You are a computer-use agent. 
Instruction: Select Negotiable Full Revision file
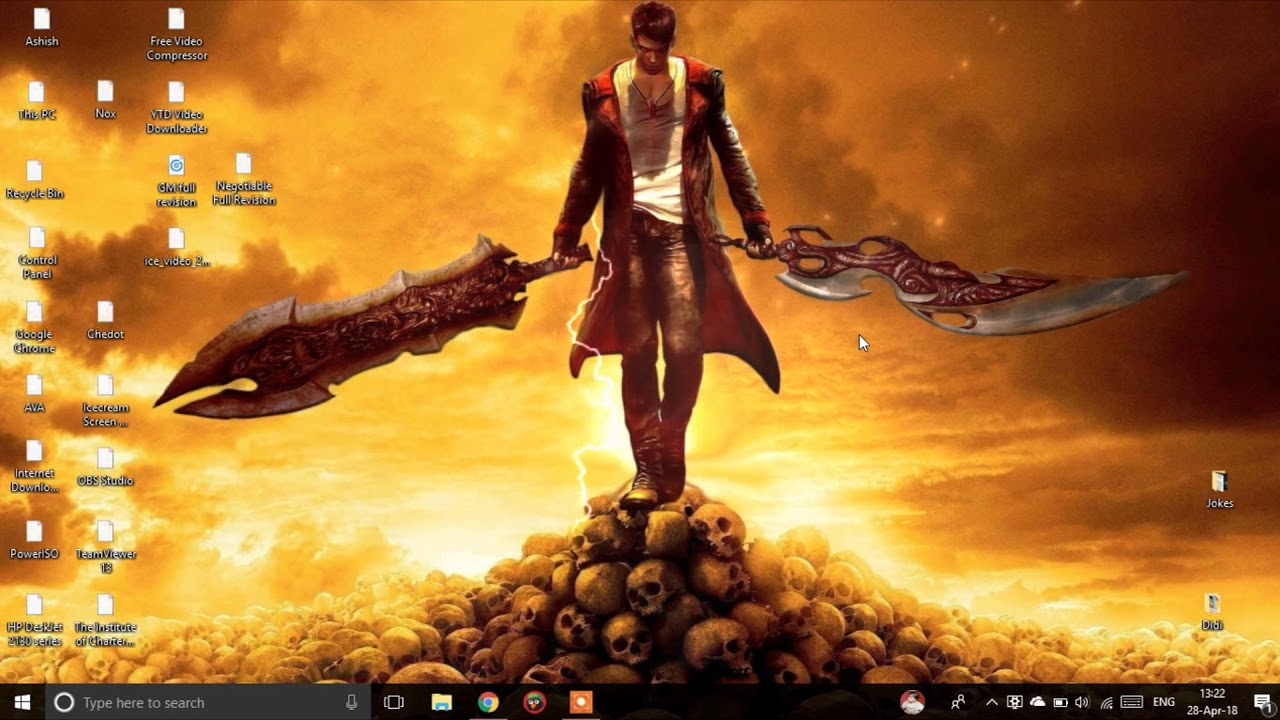(244, 180)
